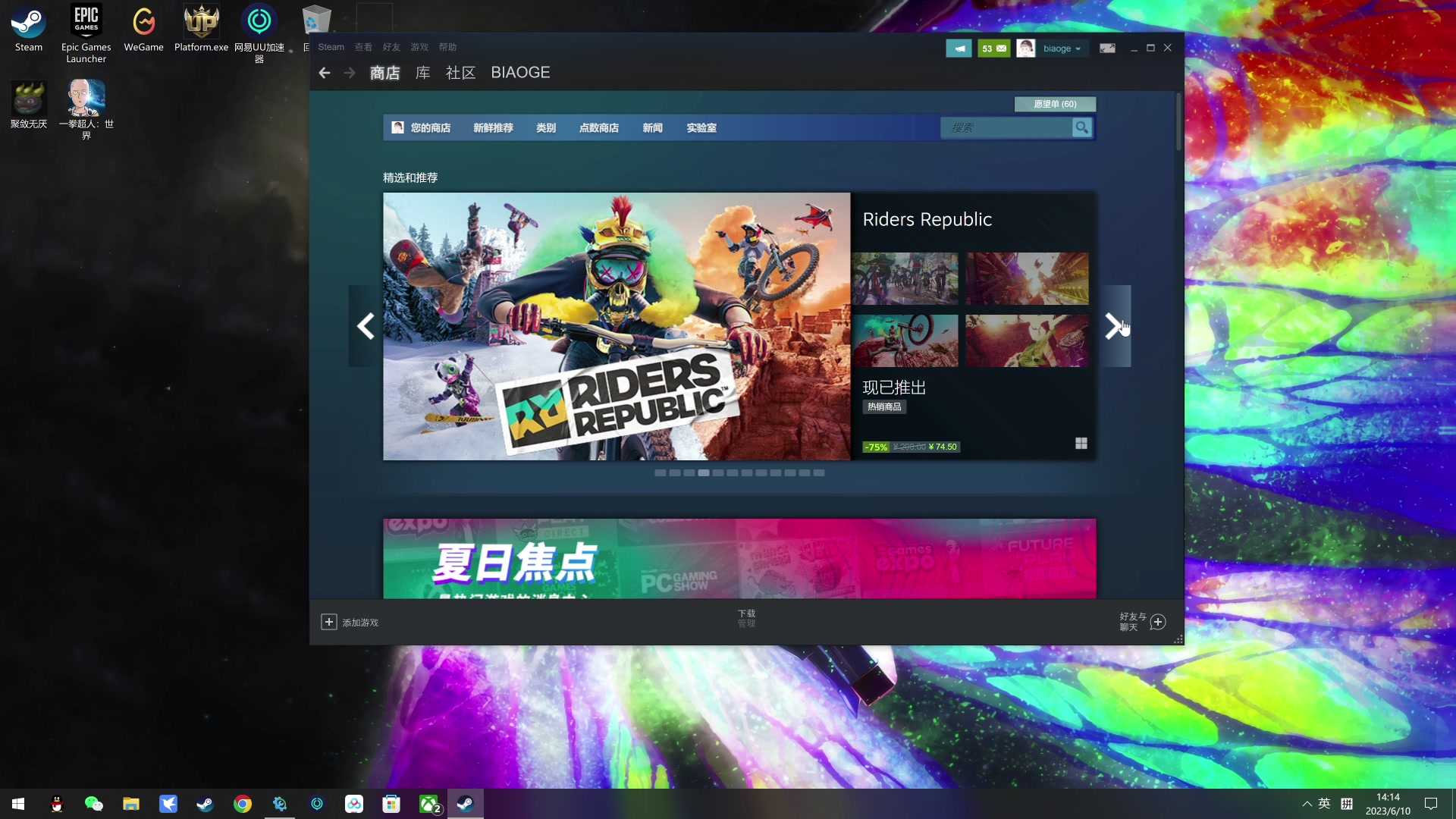Screen dimensions: 1456x819
Task: Click the plus icon beside 添加游戏
Action: pos(328,622)
